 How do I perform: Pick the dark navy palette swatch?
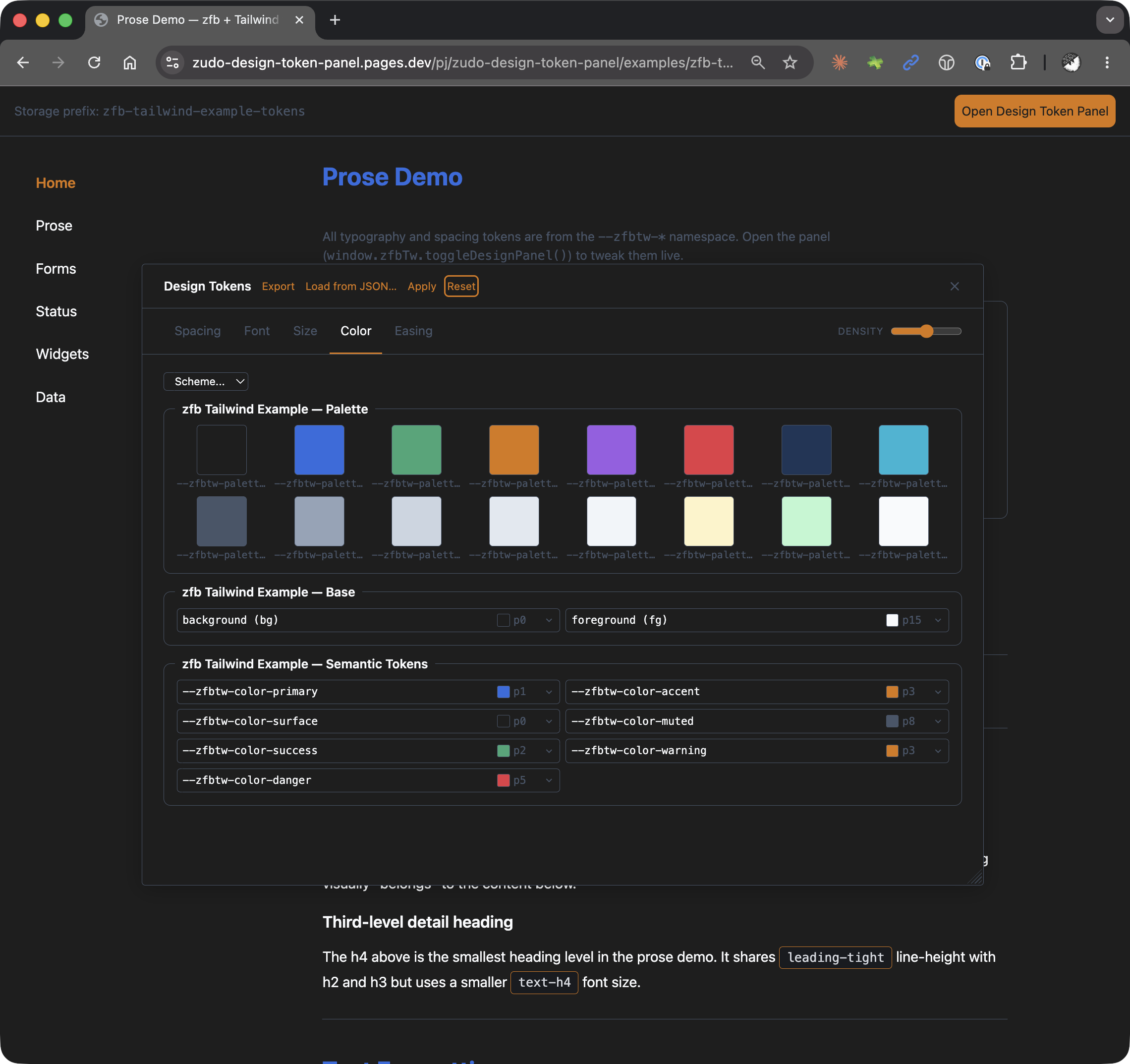[806, 450]
